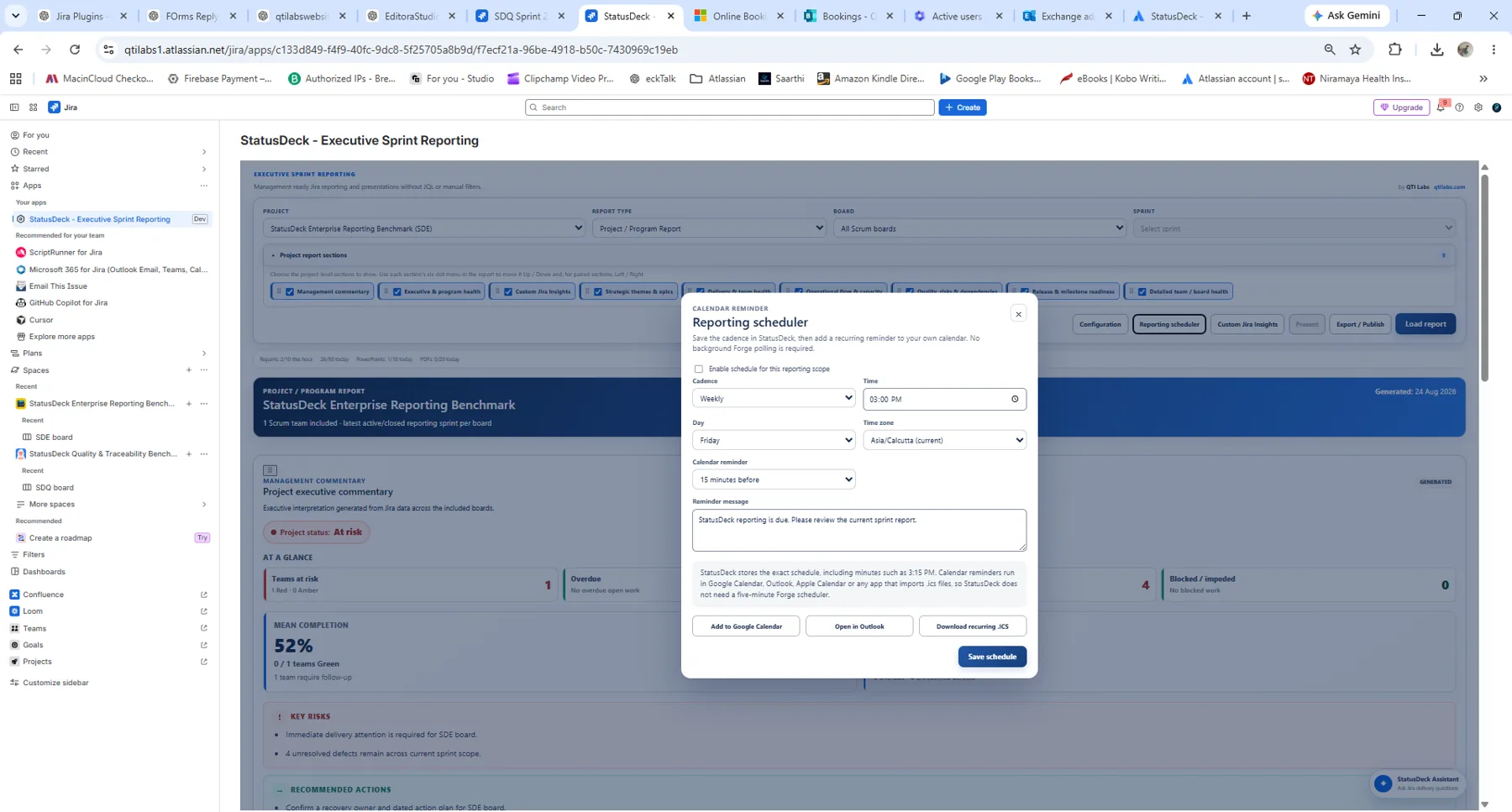Viewport: 1512px width, 812px height.
Task: Open Email This Issue app
Action: [x=58, y=286]
